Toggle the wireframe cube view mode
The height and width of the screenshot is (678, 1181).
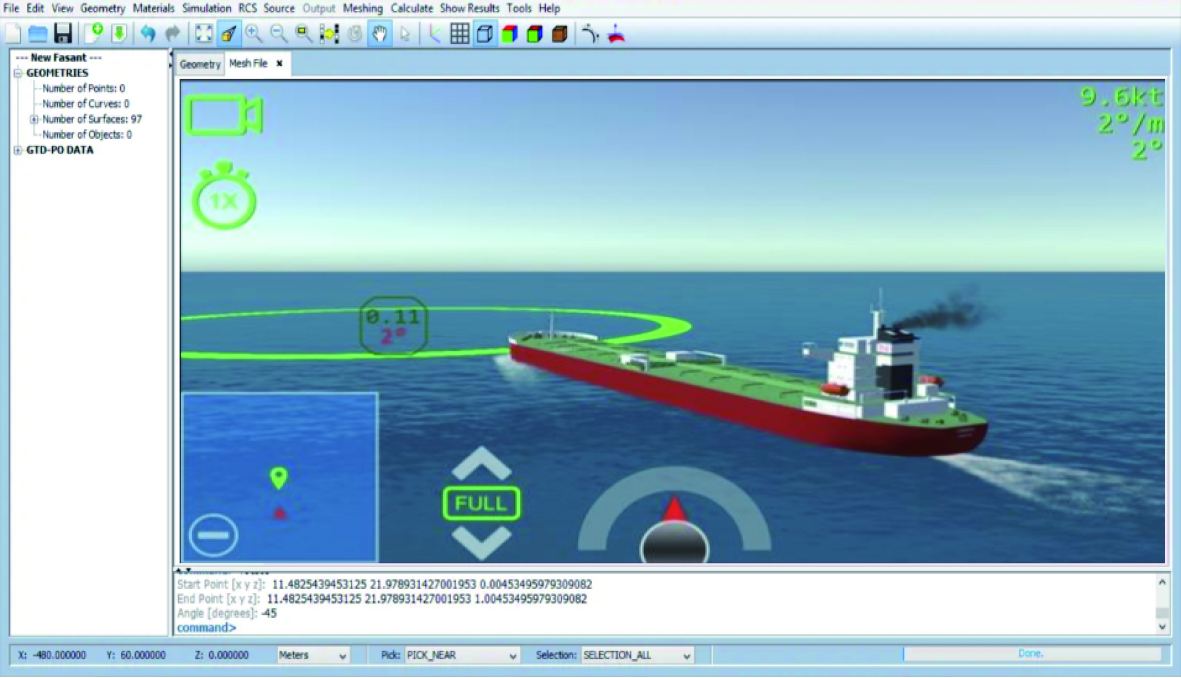(x=484, y=33)
